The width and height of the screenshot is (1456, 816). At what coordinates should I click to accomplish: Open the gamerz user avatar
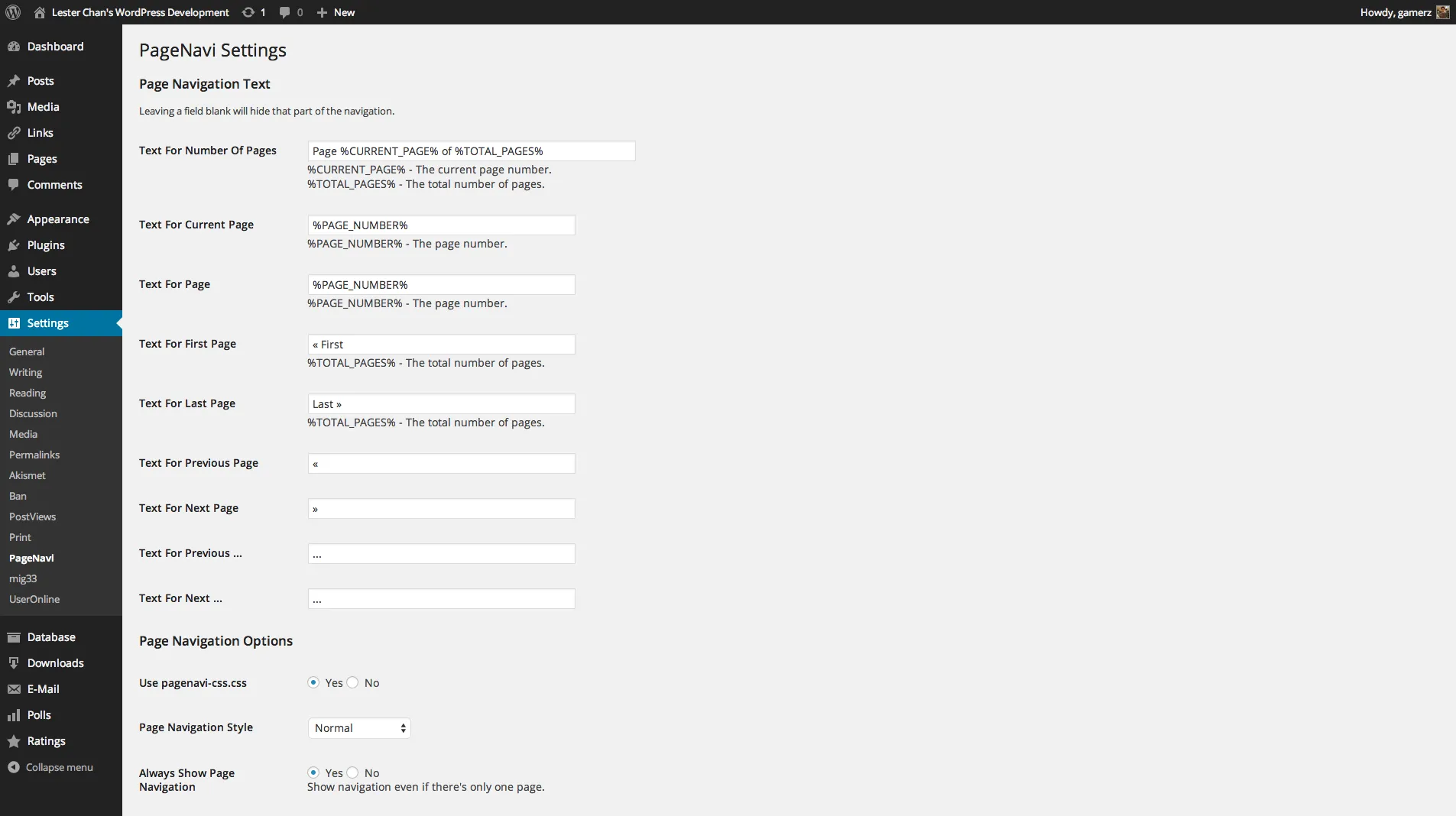tap(1442, 12)
